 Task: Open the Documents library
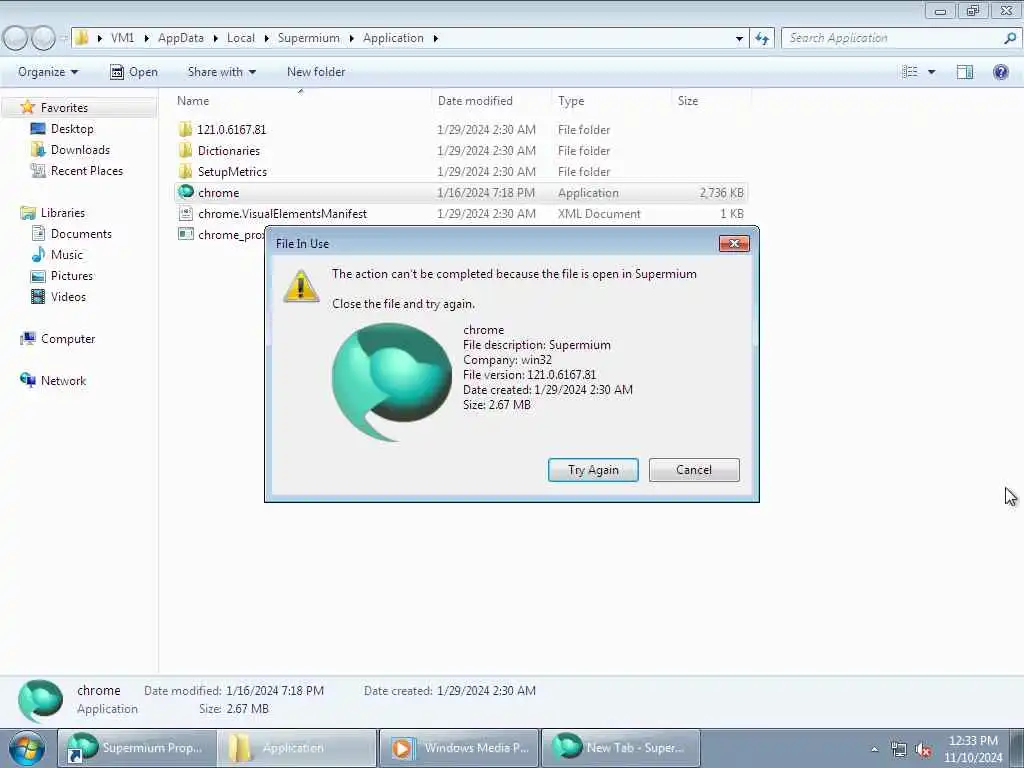tap(81, 234)
